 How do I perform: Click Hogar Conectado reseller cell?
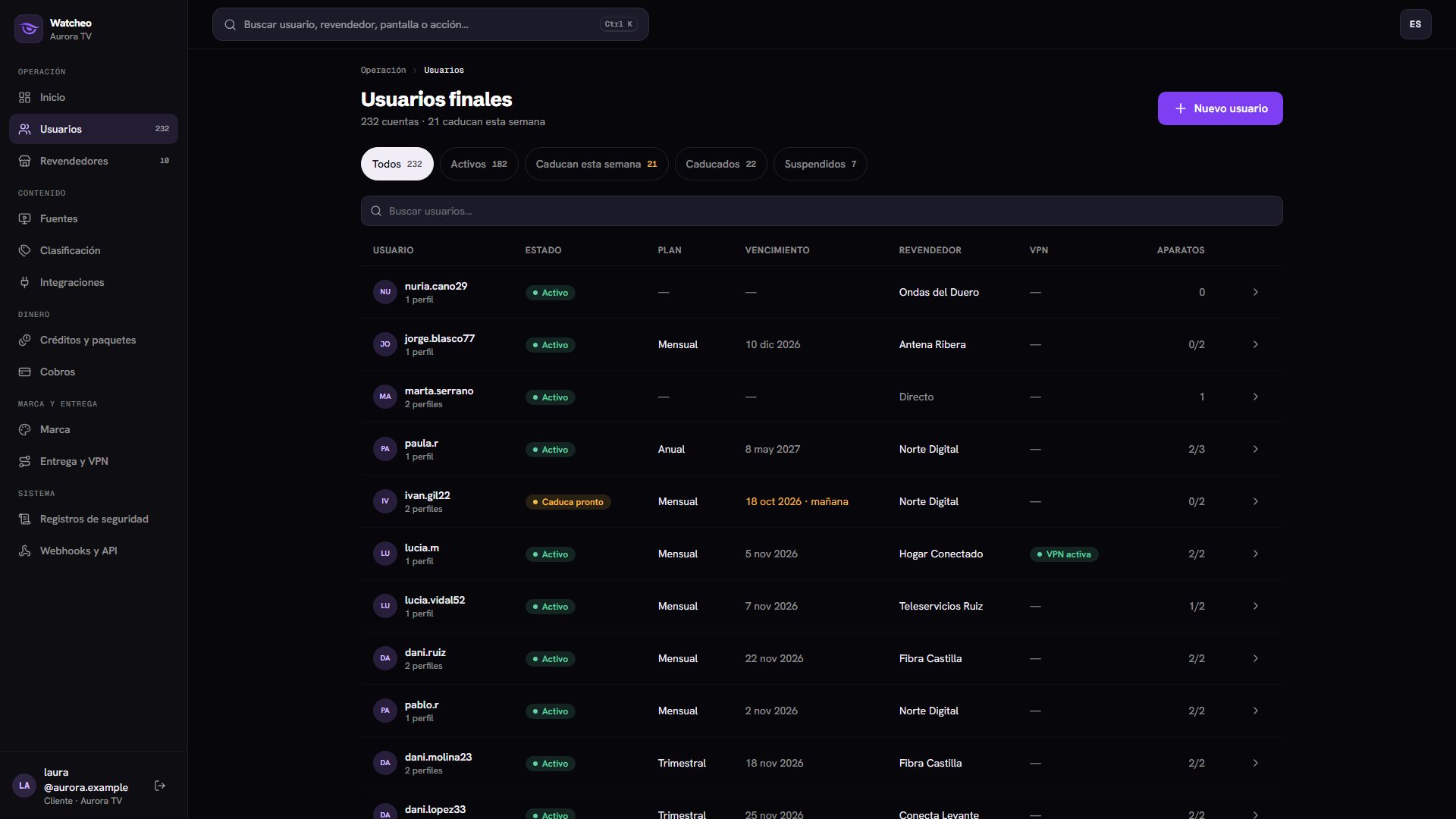940,554
